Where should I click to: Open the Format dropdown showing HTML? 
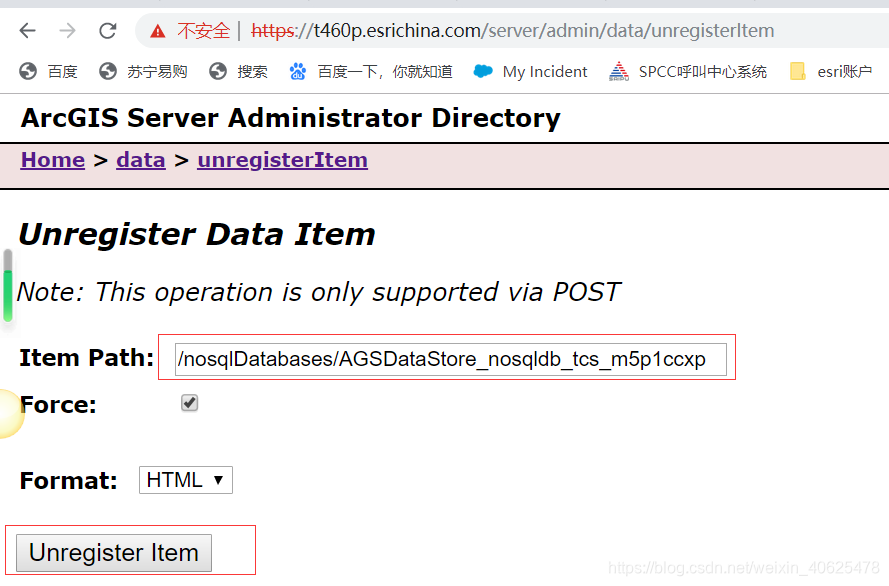coord(185,480)
